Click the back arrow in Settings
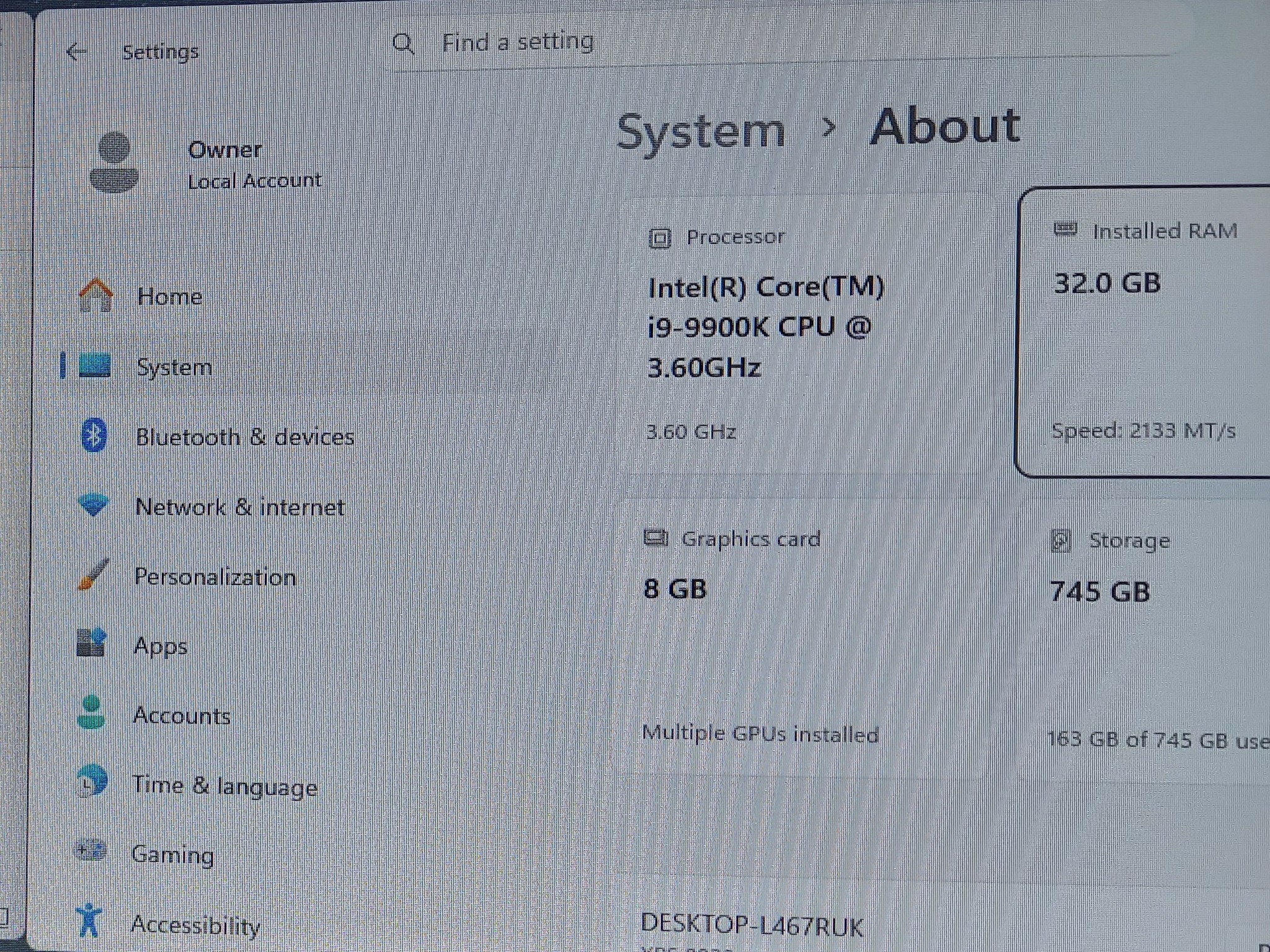 (x=76, y=51)
